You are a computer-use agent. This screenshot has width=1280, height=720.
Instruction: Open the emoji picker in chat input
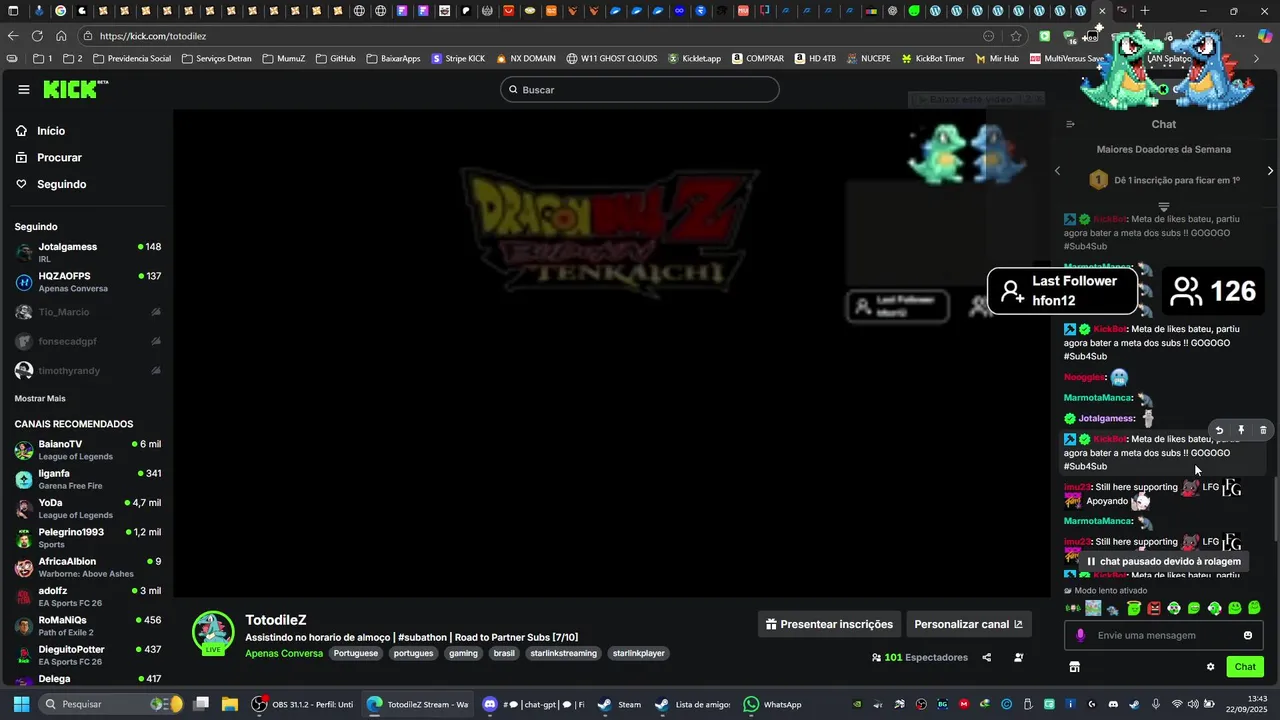point(1248,635)
